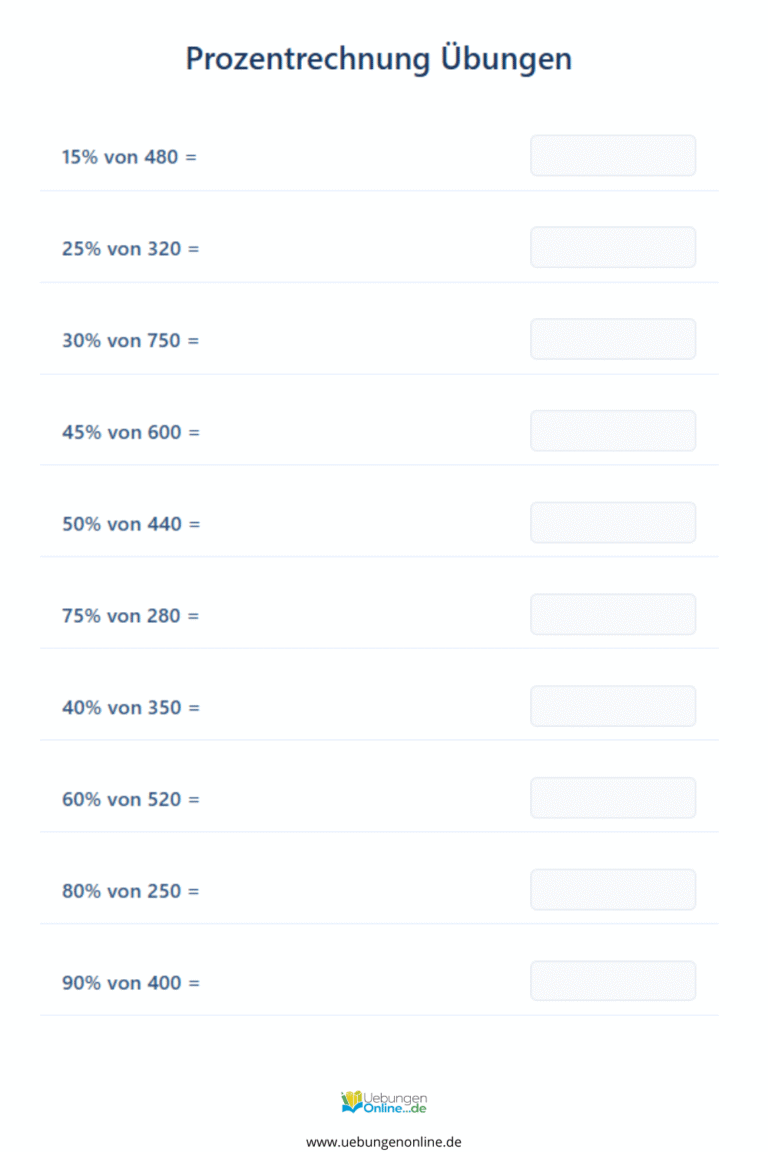Focus the answer field for 90% von 400
Screen dimensions: 768x1152
tap(613, 981)
